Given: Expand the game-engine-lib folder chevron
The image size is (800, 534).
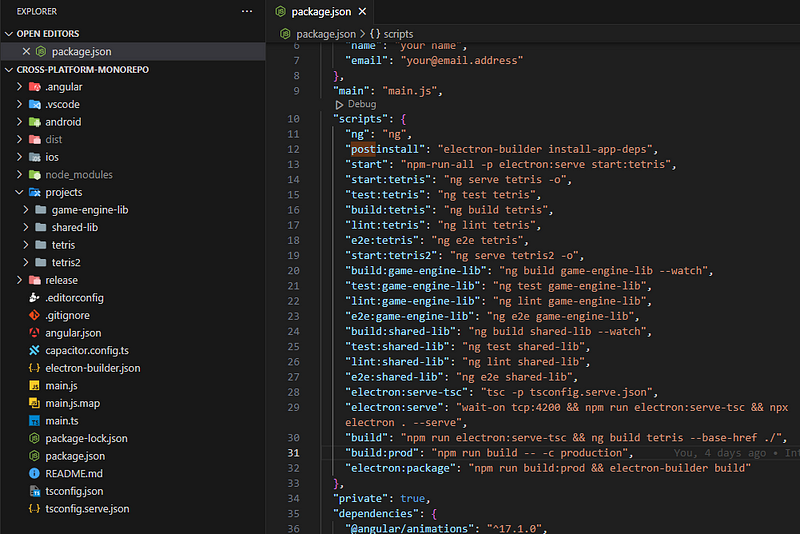Looking at the screenshot, I should (26, 210).
